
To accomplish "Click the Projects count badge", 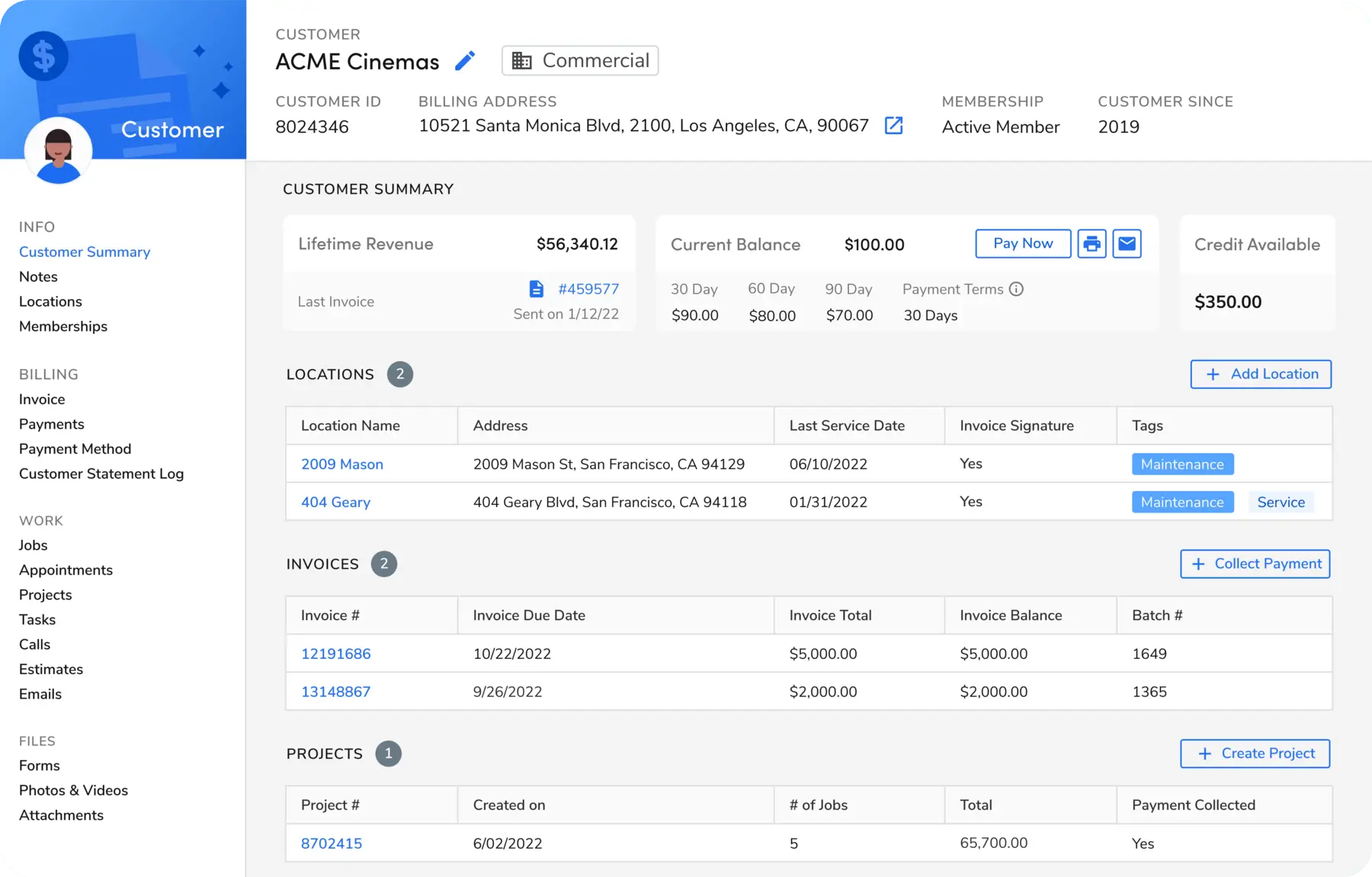I will tap(389, 754).
